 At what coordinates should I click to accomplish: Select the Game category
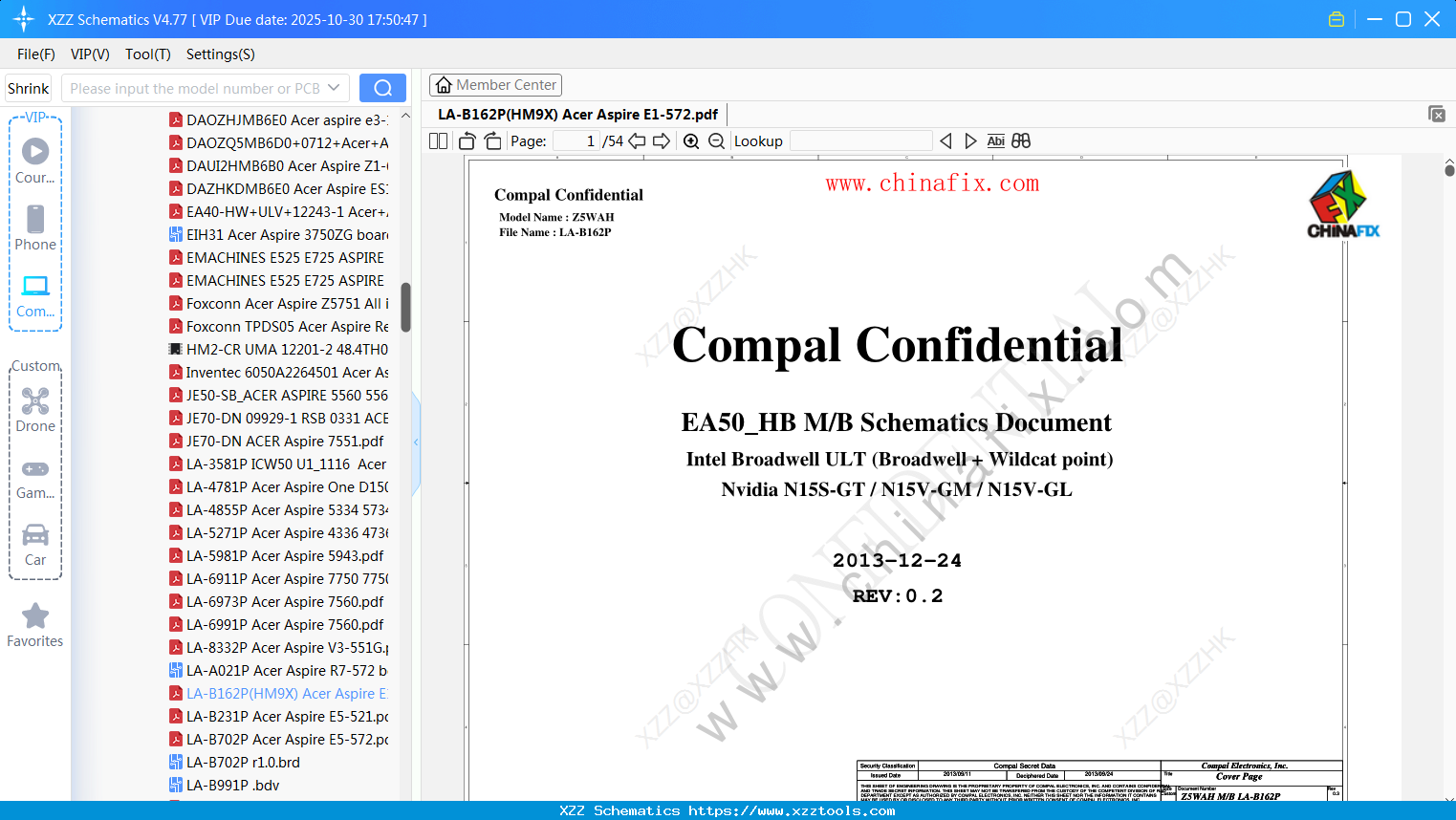point(35,478)
